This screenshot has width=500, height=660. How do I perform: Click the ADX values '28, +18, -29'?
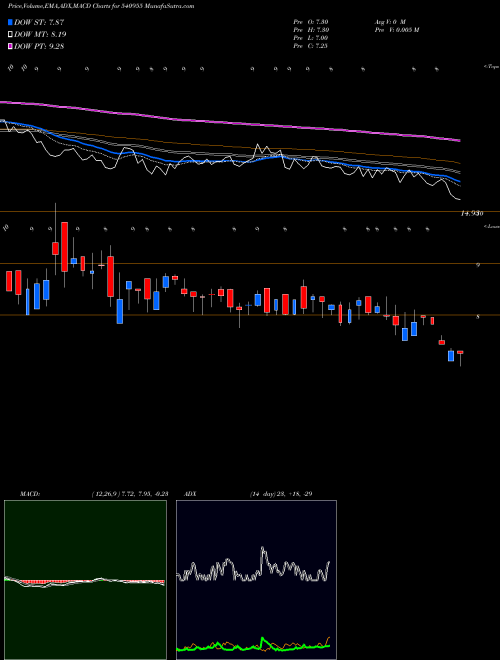click(x=294, y=494)
